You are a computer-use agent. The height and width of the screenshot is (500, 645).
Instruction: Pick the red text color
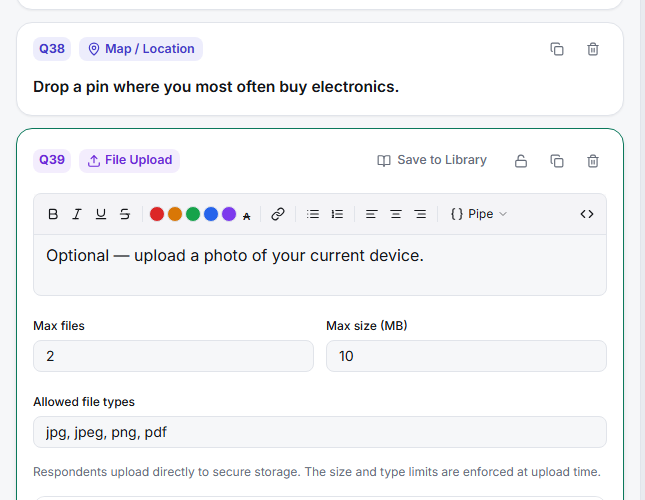pyautogui.click(x=157, y=214)
